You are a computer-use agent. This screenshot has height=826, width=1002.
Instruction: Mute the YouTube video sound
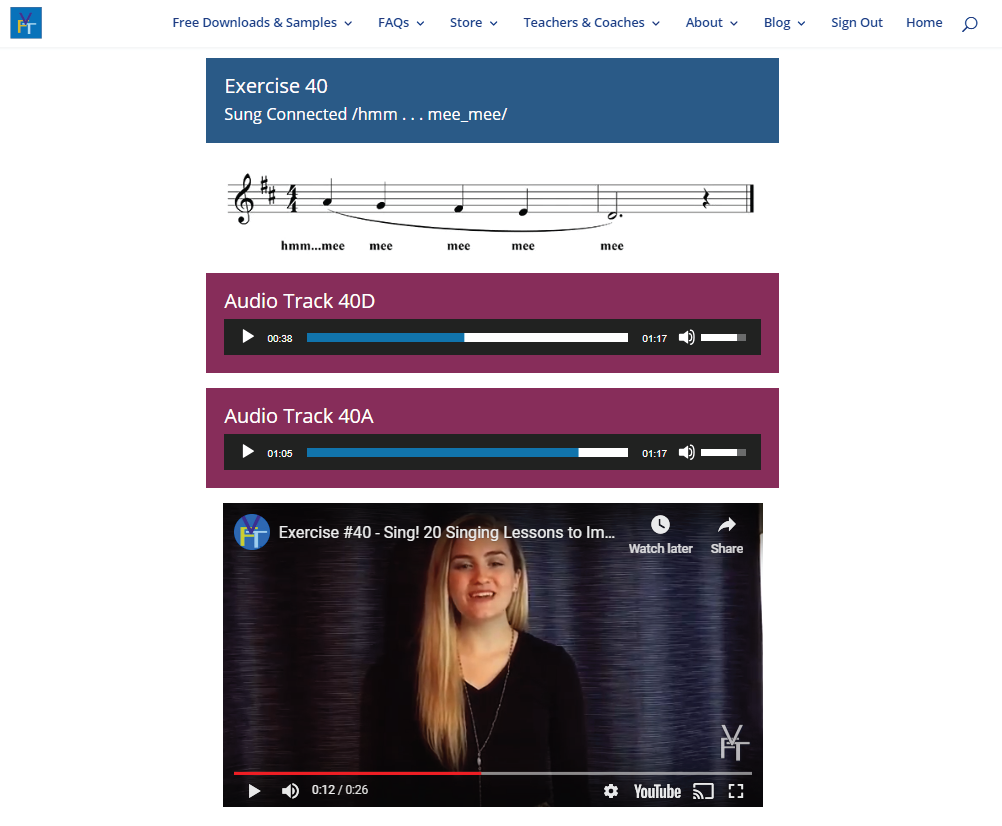[290, 791]
